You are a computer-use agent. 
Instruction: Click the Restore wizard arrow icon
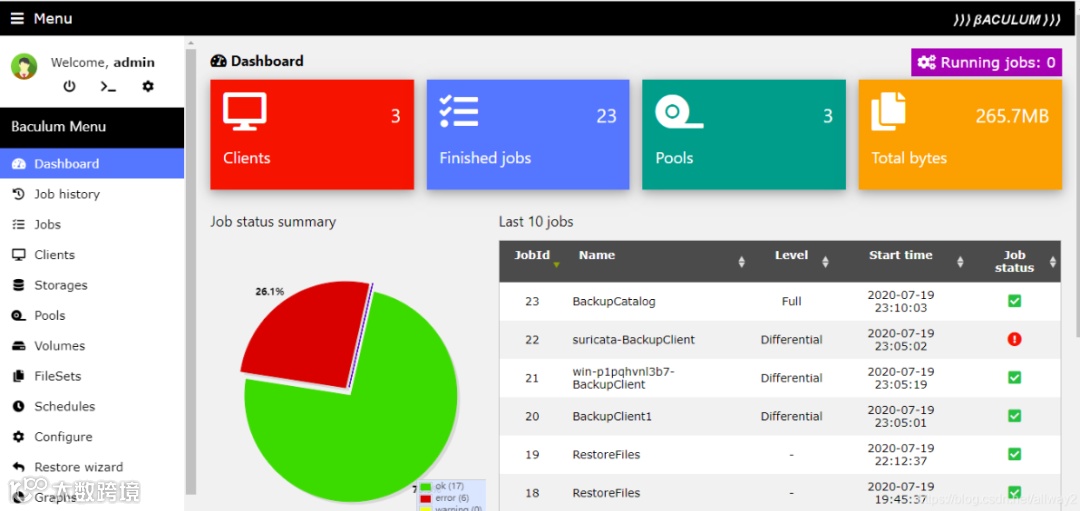[x=19, y=467]
